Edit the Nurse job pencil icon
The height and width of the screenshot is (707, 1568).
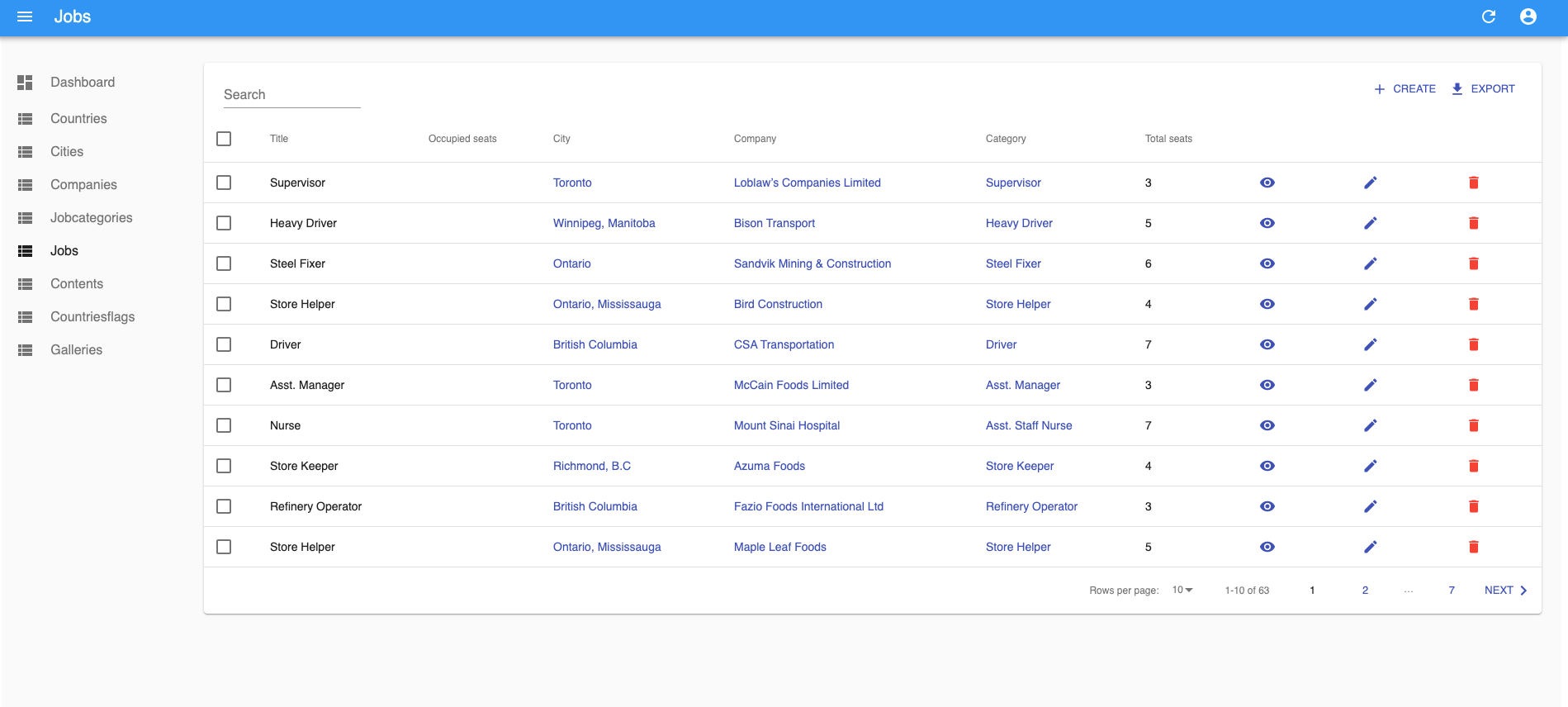coord(1371,425)
